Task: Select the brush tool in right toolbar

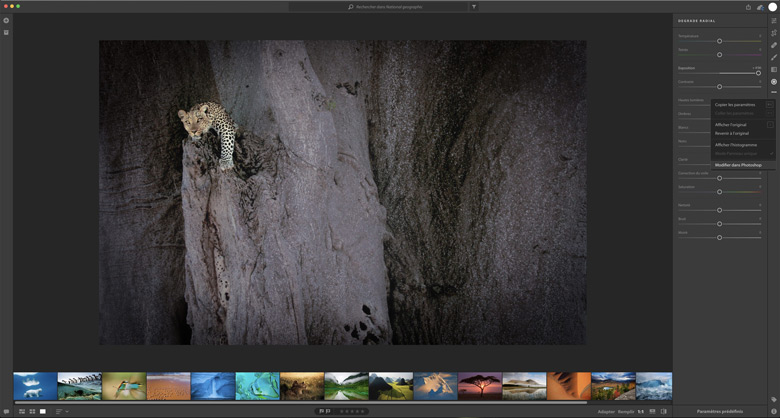Action: 774,57
